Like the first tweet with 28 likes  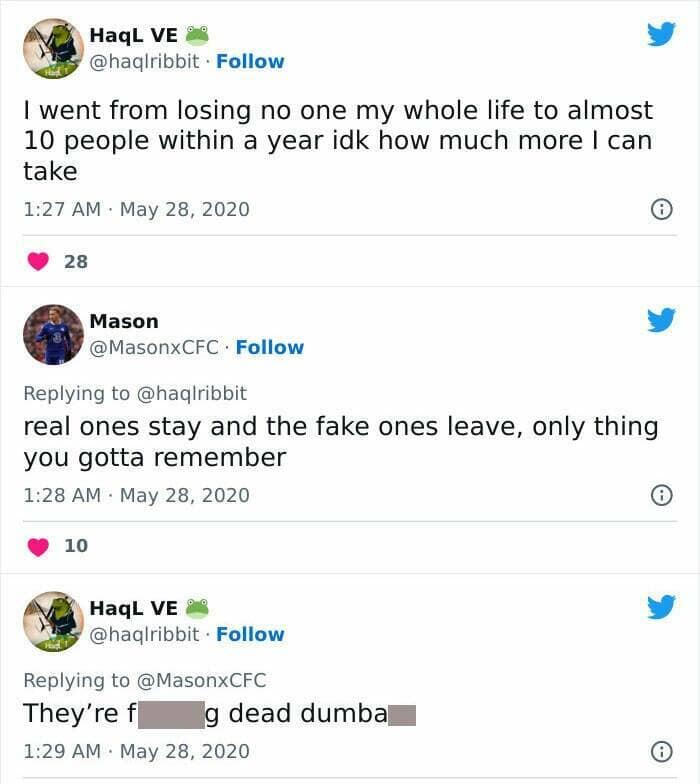pyautogui.click(x=38, y=261)
